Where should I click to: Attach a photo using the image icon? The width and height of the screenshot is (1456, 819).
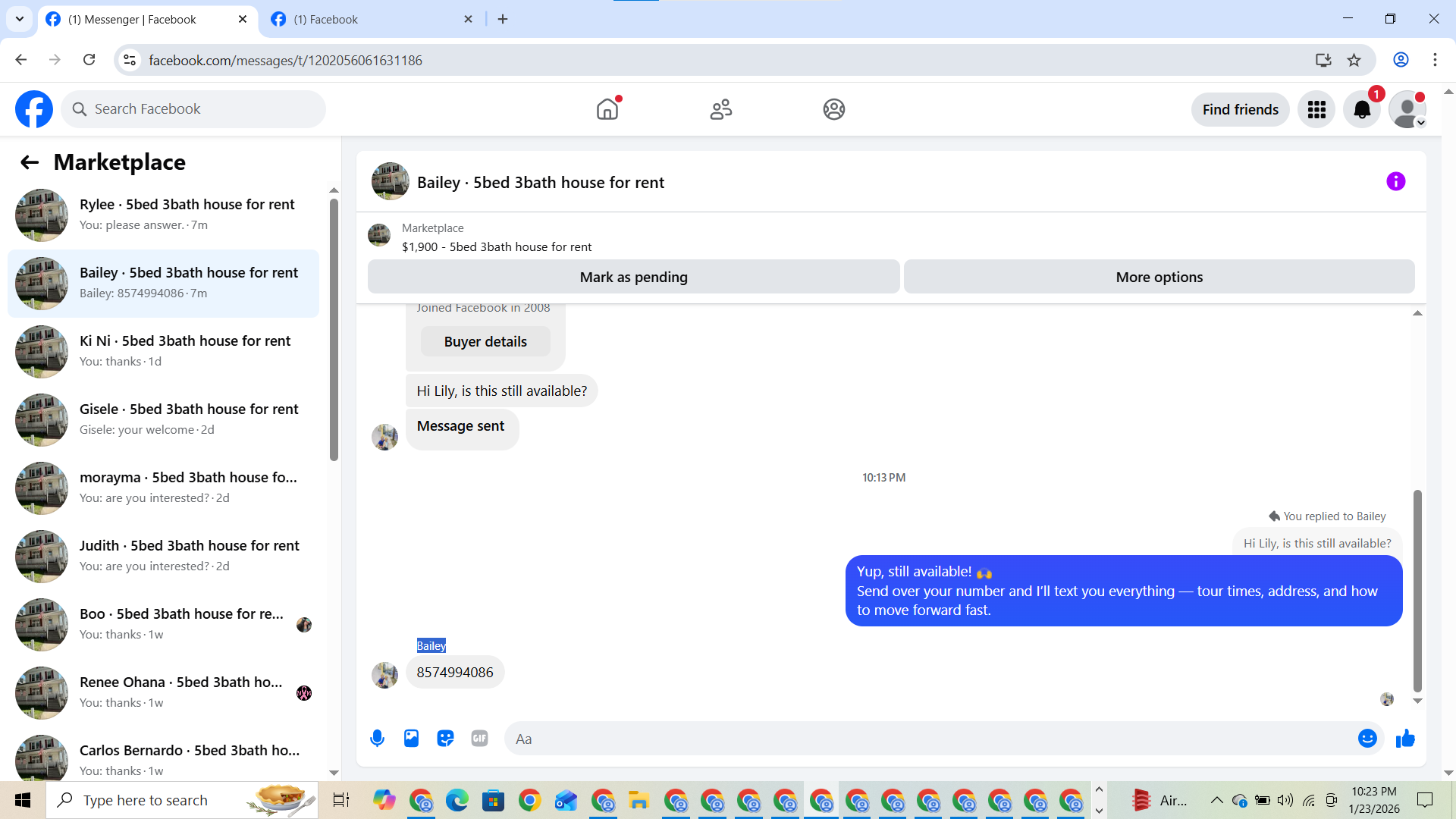point(411,738)
